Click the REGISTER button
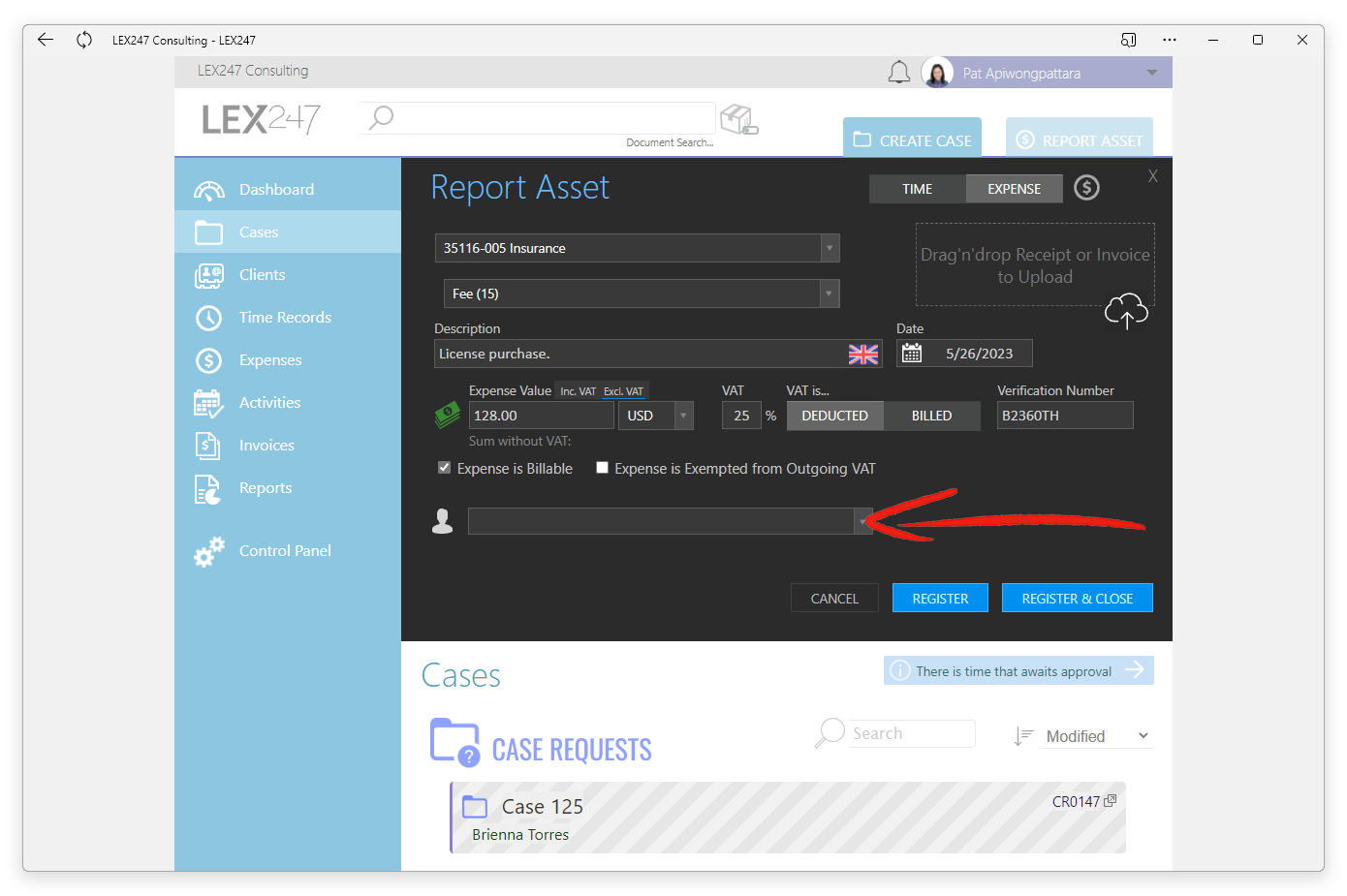The height and width of the screenshot is (896, 1347). coord(940,599)
